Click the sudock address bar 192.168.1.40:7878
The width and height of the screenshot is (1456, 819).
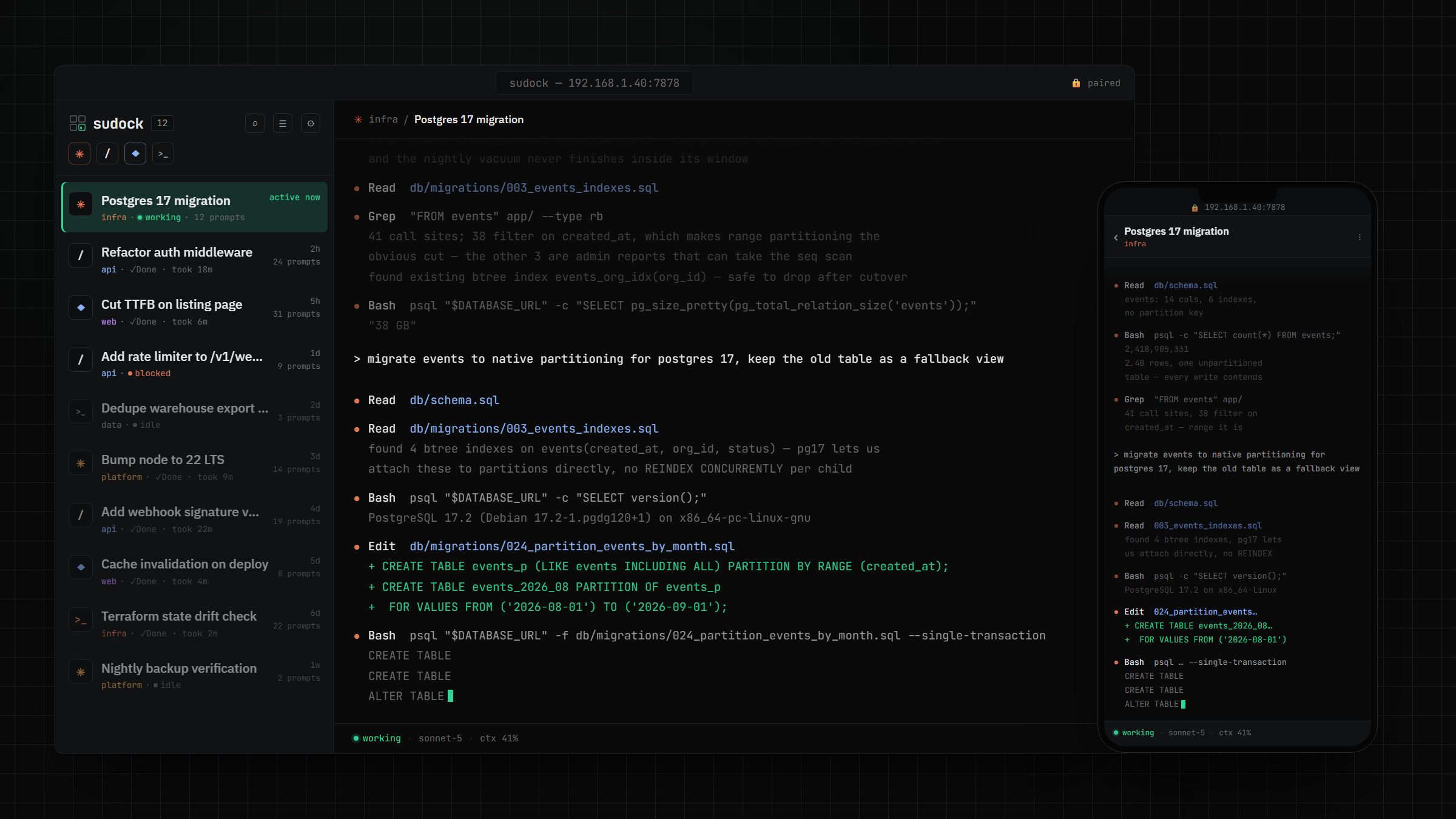tap(595, 83)
